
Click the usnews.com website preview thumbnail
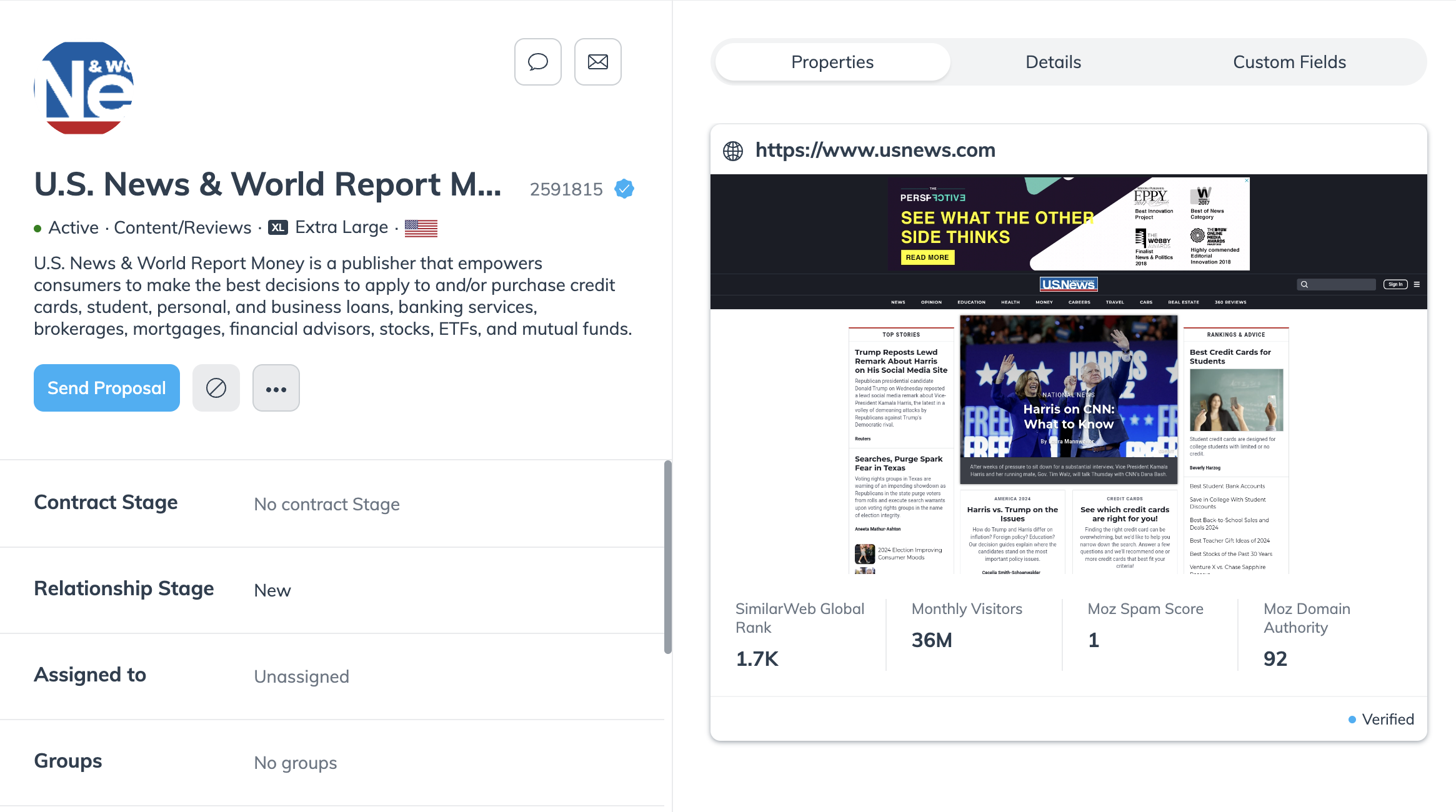pos(1069,374)
